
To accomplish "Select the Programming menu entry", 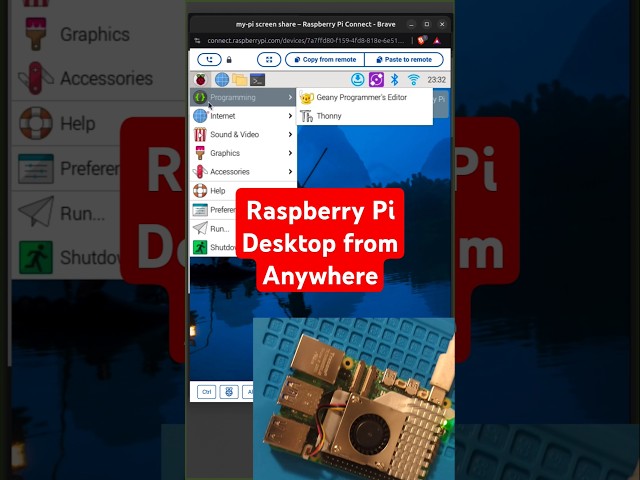I will 243,97.
